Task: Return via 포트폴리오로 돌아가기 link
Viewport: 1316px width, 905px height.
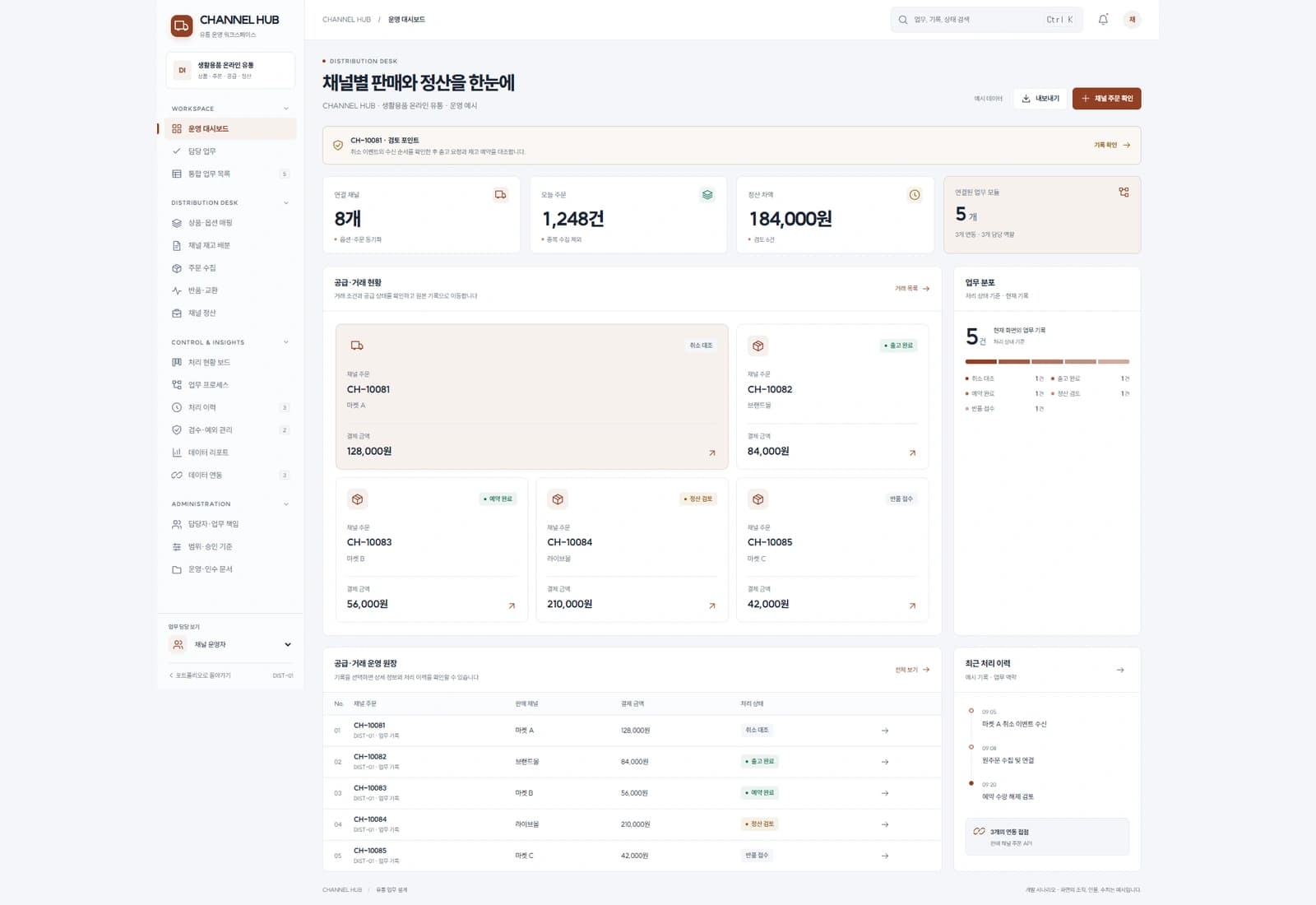Action: 200,675
